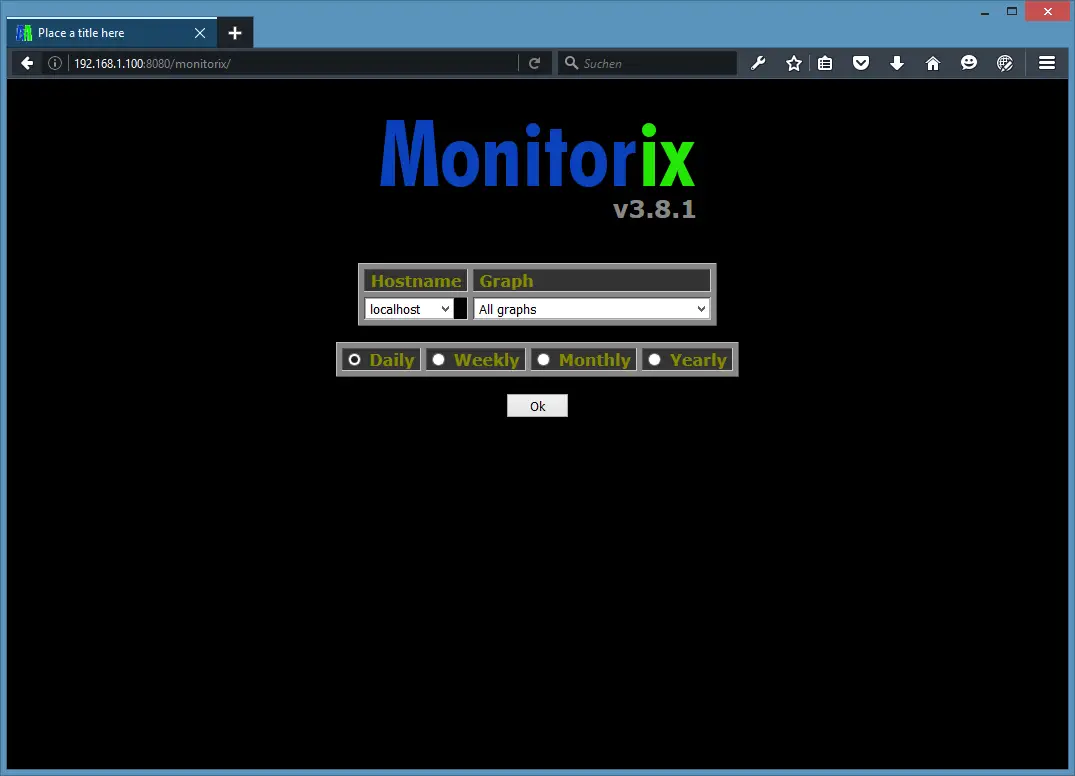Open developer tools wrench icon

click(758, 63)
